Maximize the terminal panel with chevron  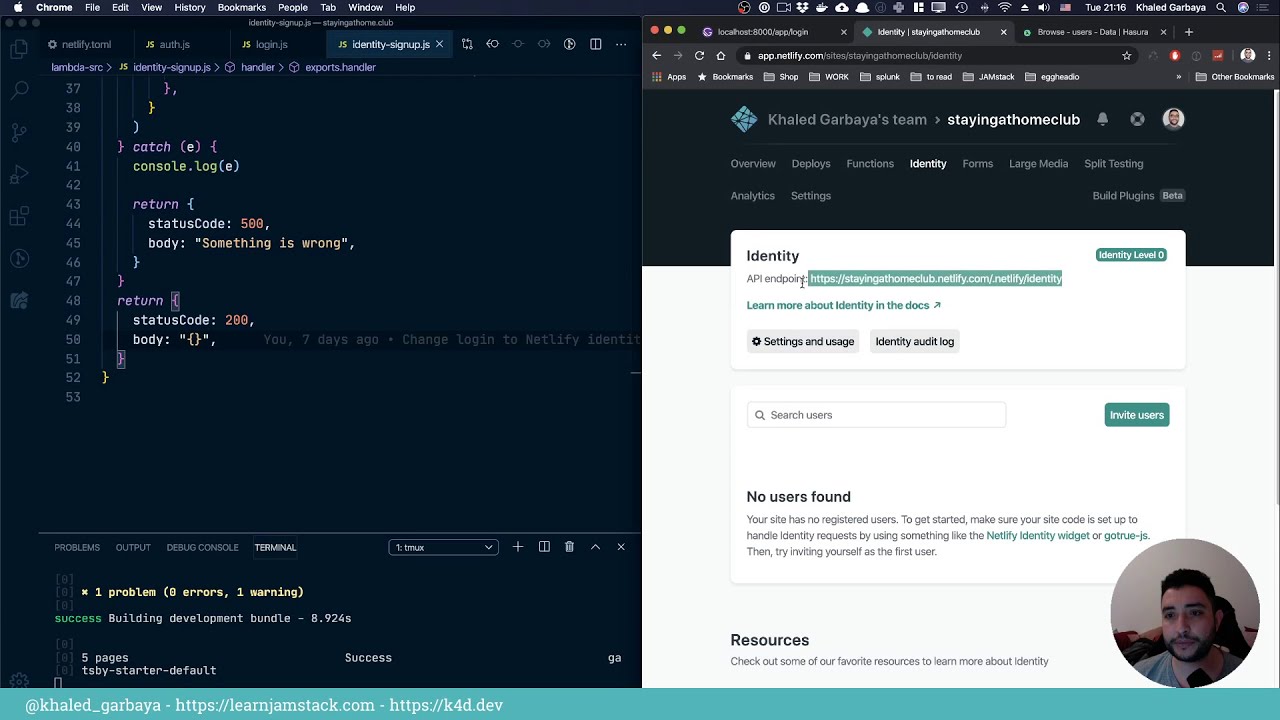[595, 547]
